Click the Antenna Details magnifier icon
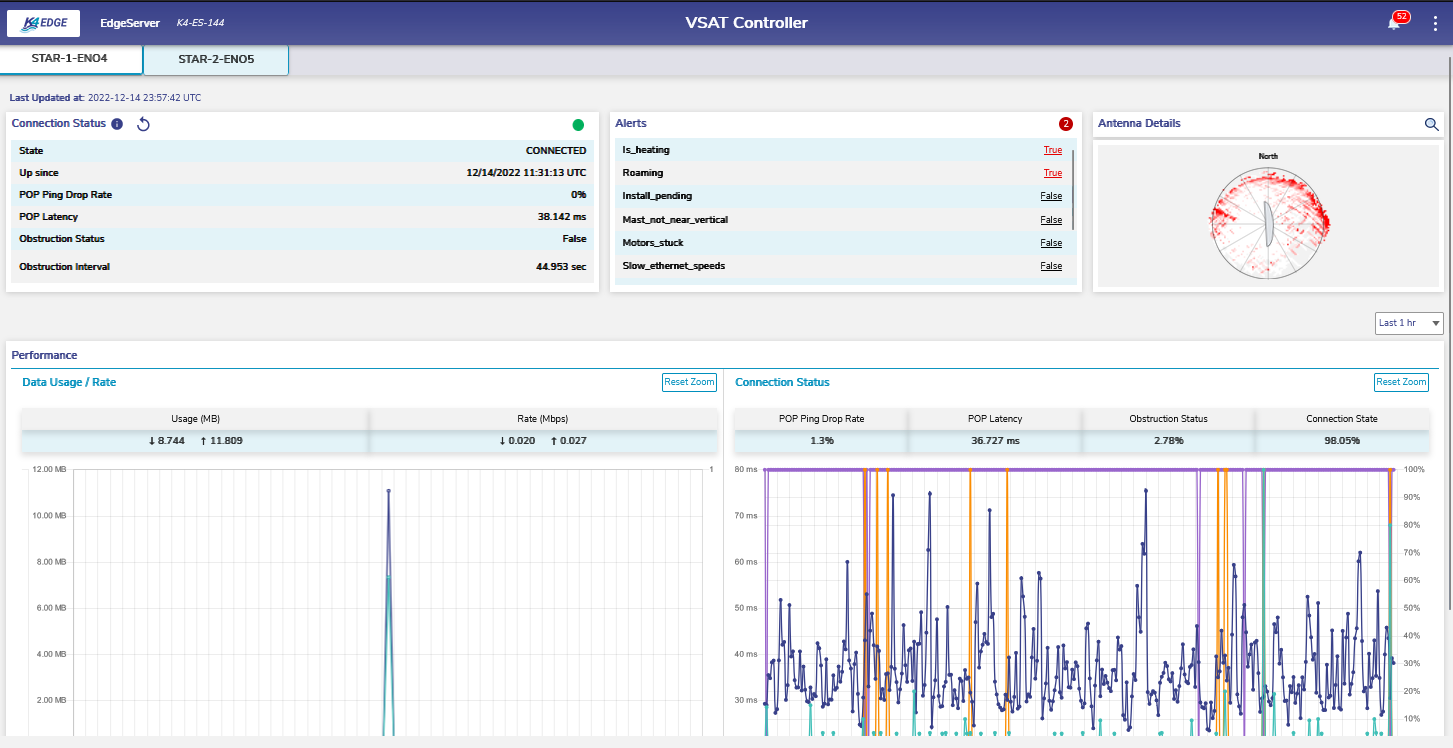 tap(1431, 124)
